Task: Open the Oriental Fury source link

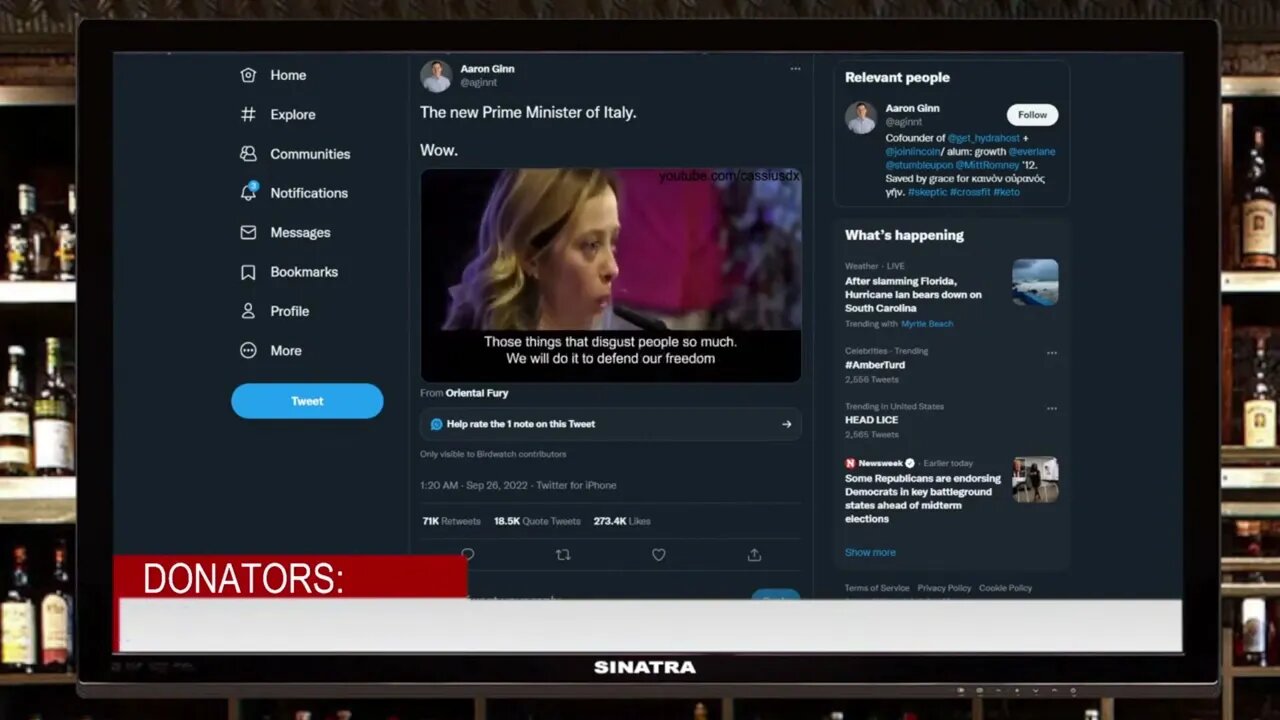Action: (477, 393)
